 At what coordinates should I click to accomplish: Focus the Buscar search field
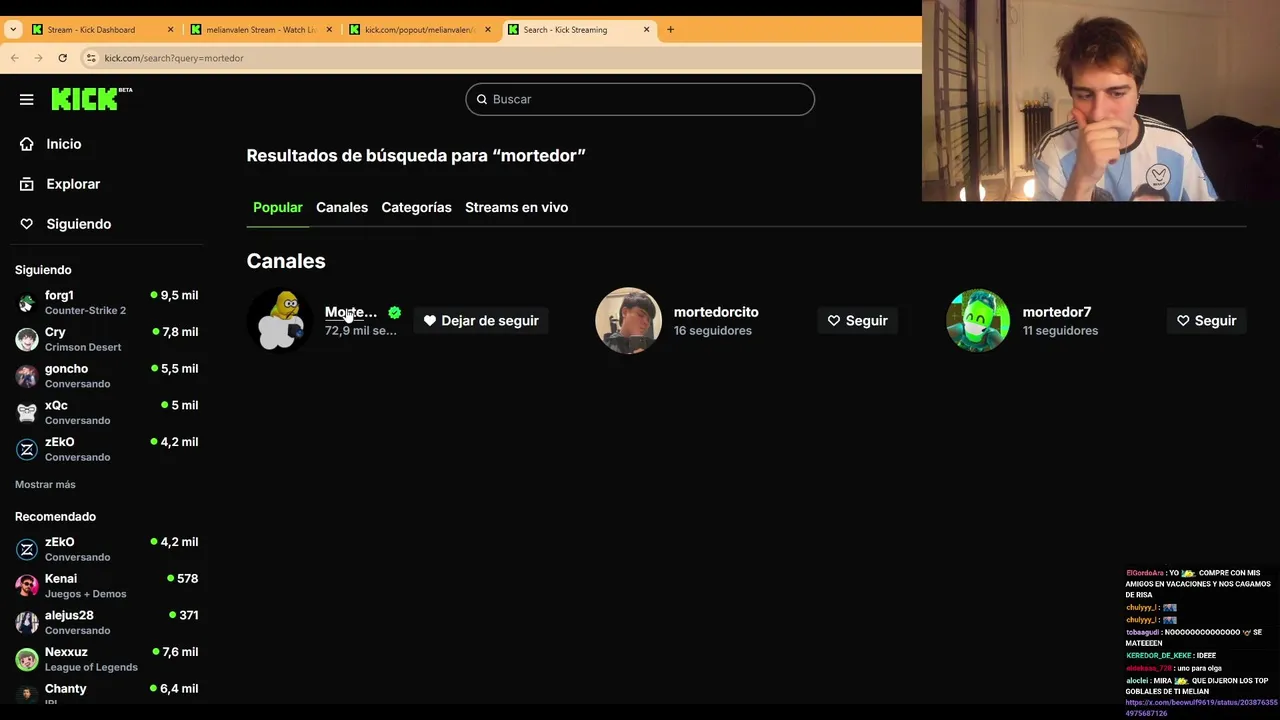(640, 99)
